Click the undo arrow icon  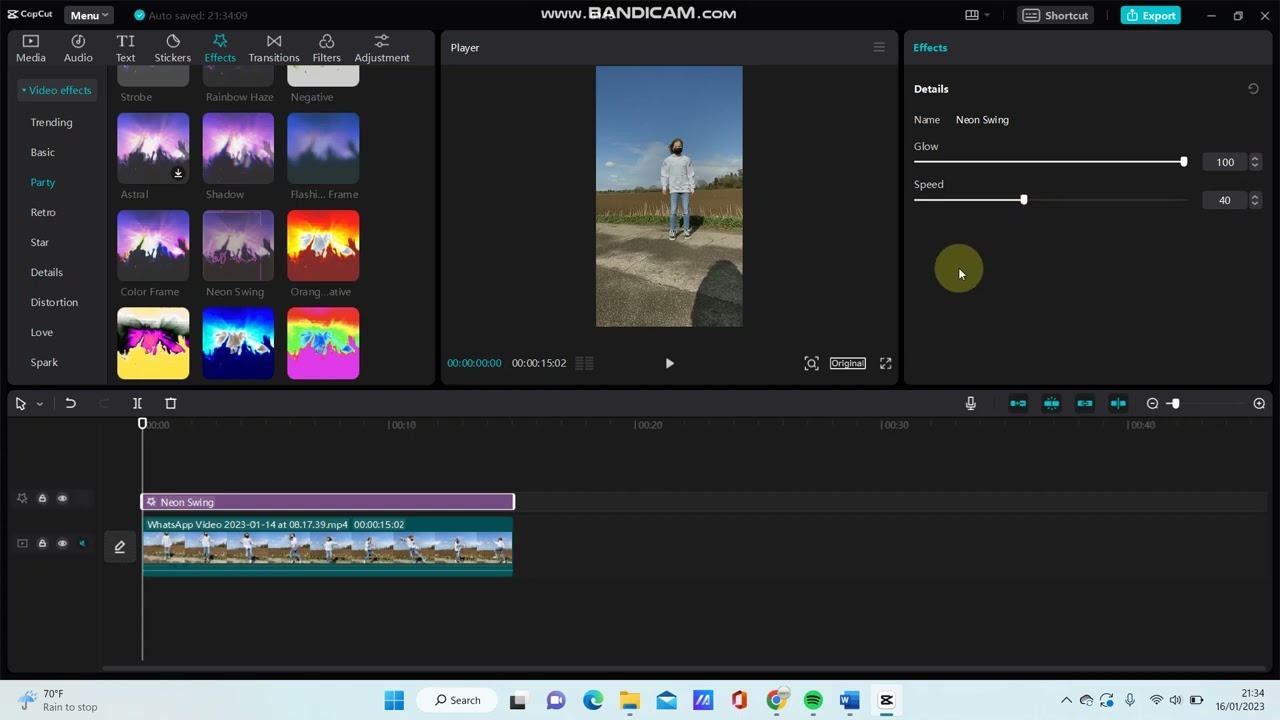click(70, 403)
